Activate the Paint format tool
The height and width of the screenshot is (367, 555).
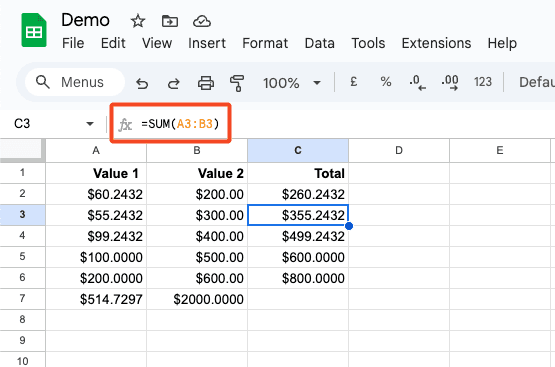tap(237, 83)
